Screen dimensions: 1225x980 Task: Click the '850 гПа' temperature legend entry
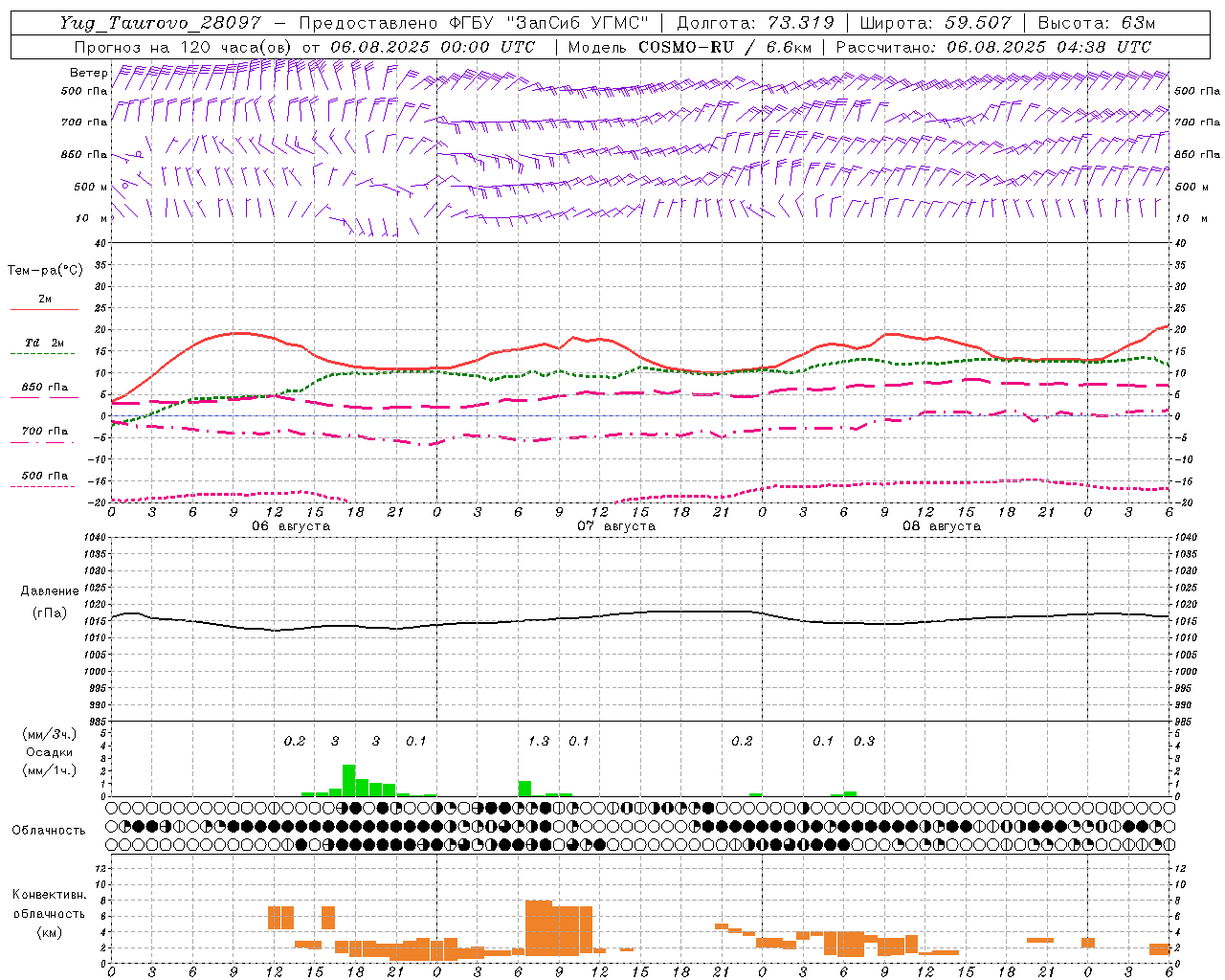click(x=44, y=388)
